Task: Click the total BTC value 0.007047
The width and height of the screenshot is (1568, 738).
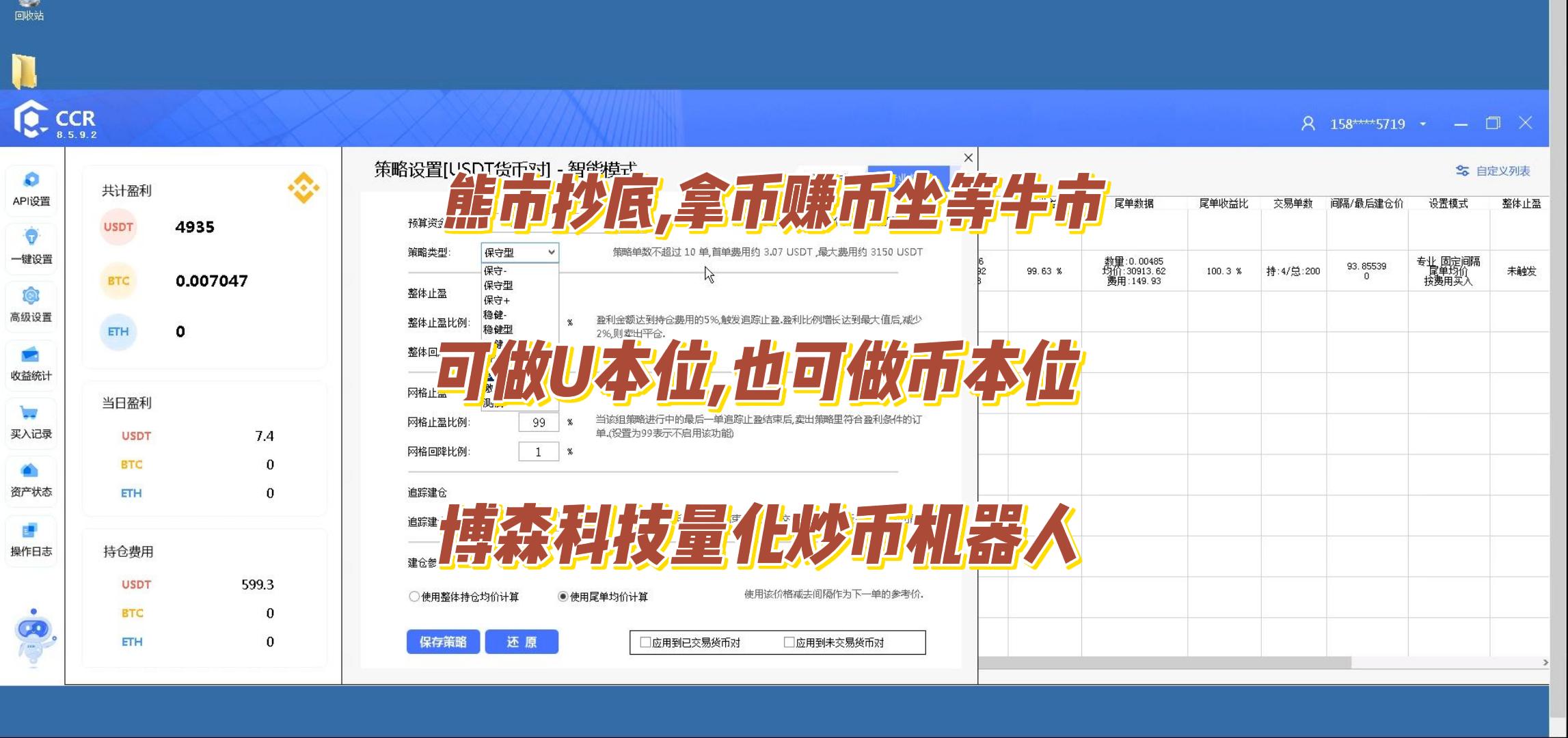Action: 211,281
